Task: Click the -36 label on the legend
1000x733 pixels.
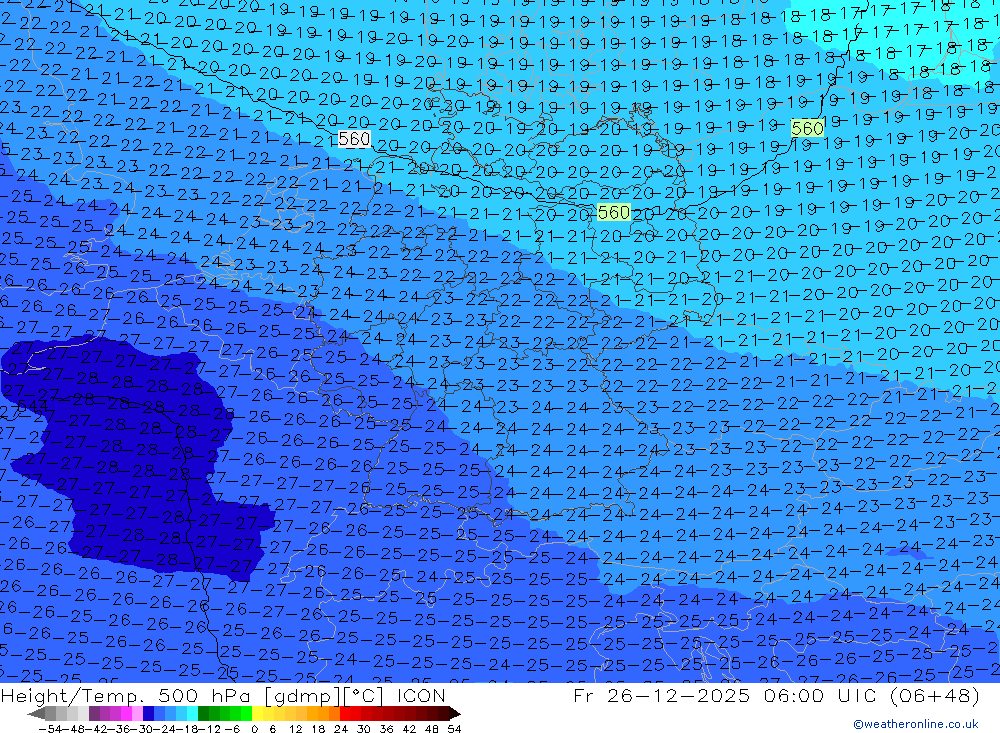Action: [119, 729]
